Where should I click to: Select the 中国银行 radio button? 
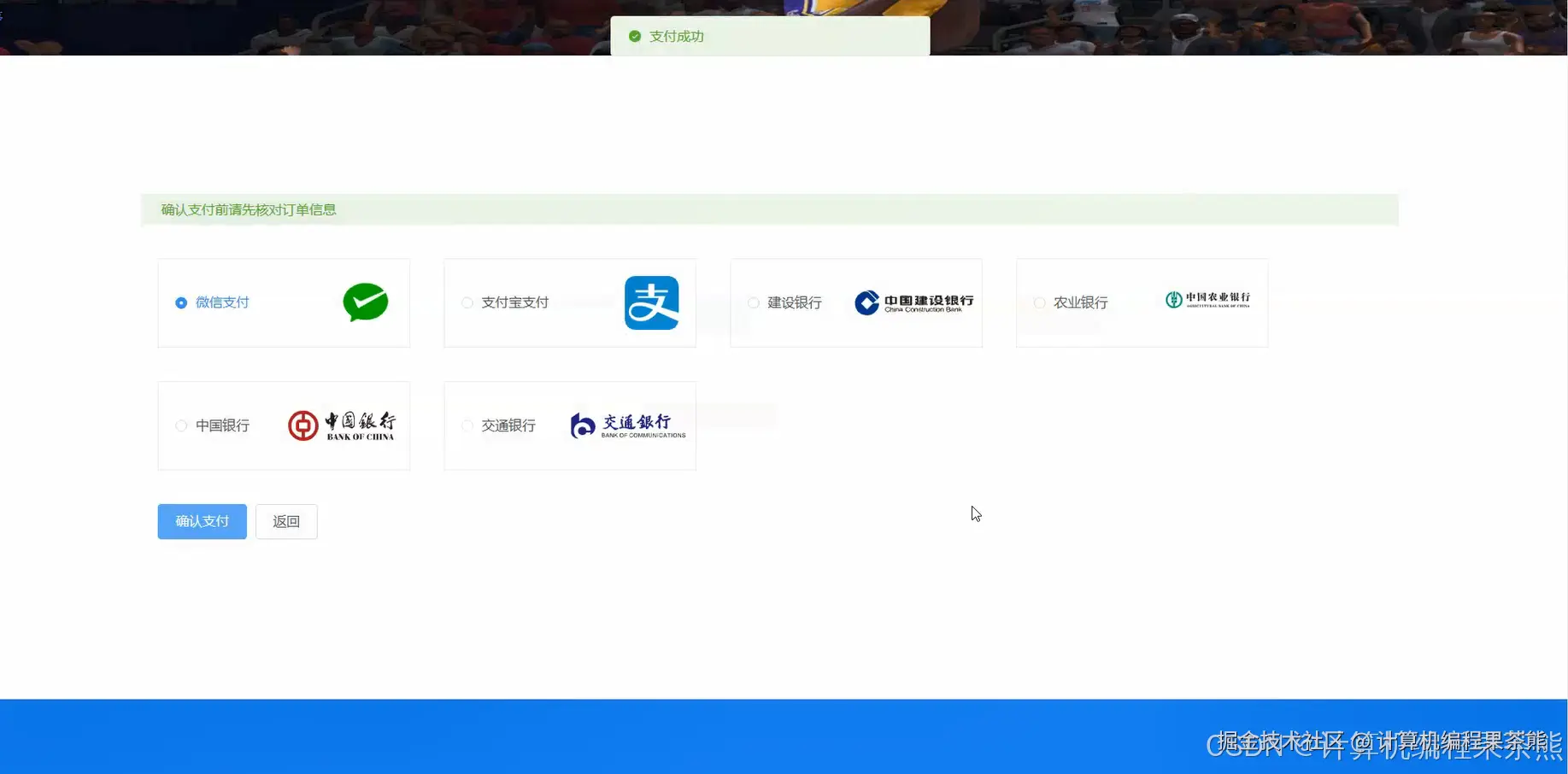pos(181,425)
